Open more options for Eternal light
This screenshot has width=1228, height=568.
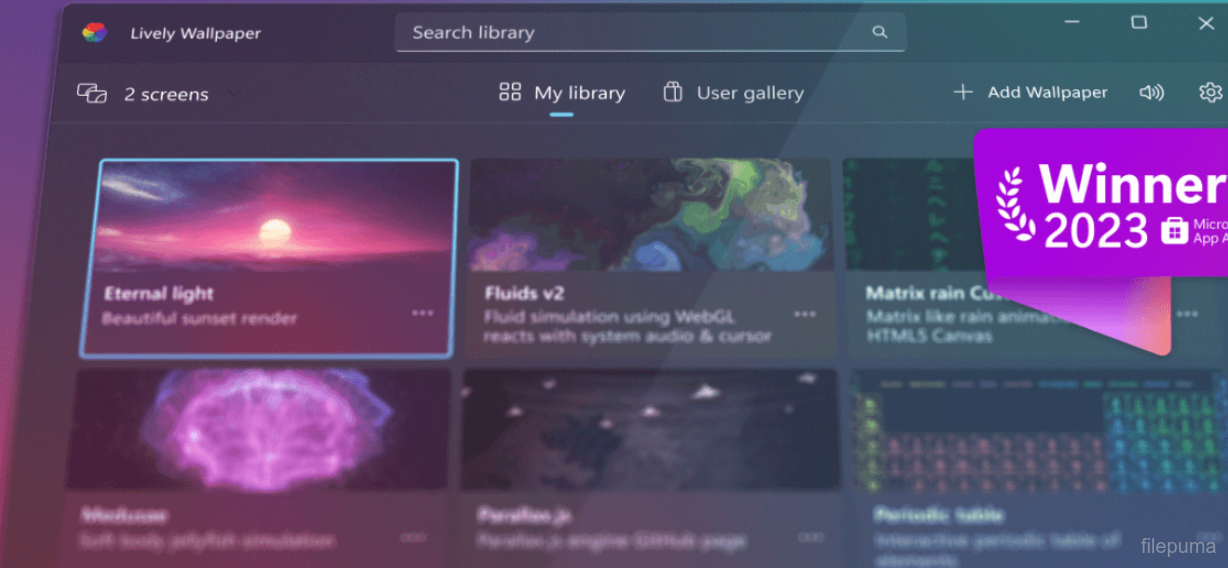423,313
